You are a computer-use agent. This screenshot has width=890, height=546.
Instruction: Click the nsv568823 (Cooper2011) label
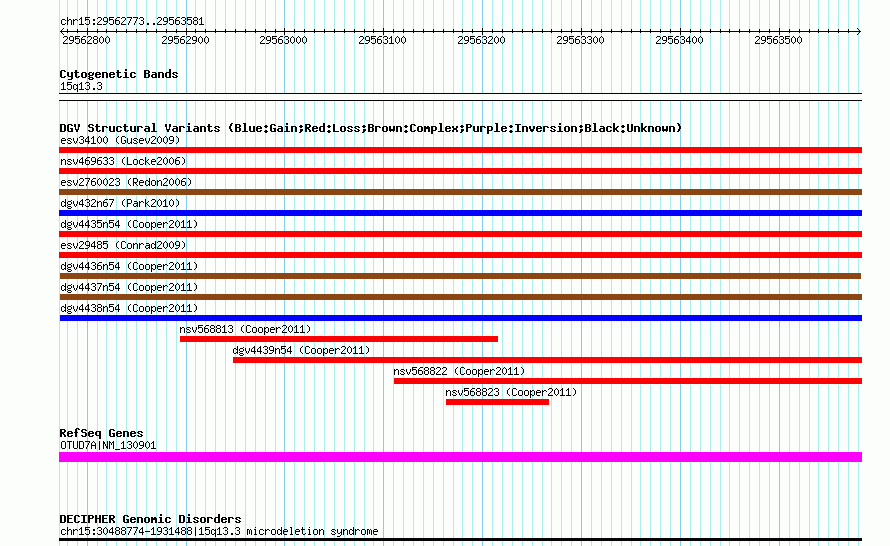(x=511, y=392)
